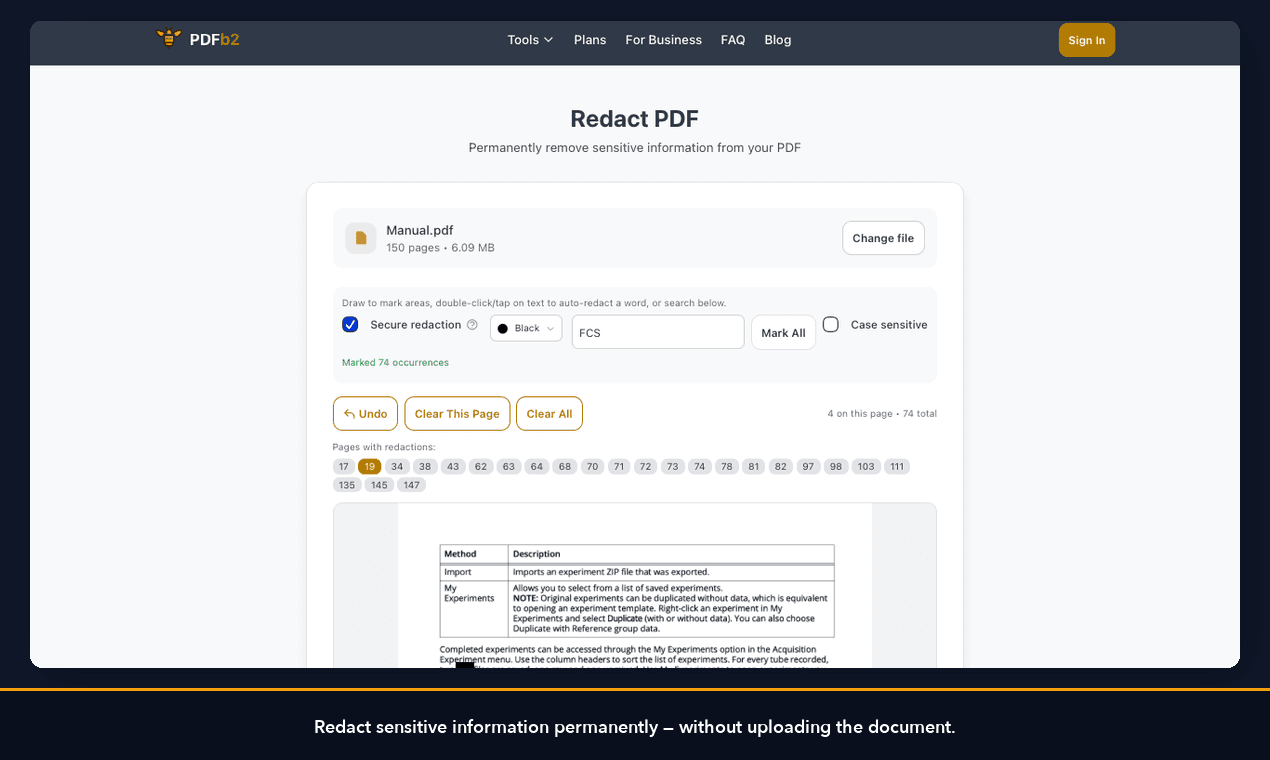Jump to redacted page 147
Viewport: 1270px width, 760px height.
(412, 484)
